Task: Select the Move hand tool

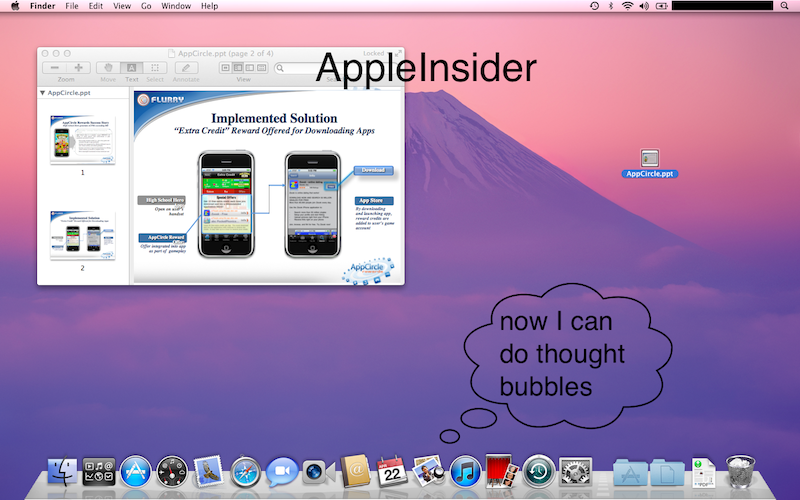Action: coord(108,68)
